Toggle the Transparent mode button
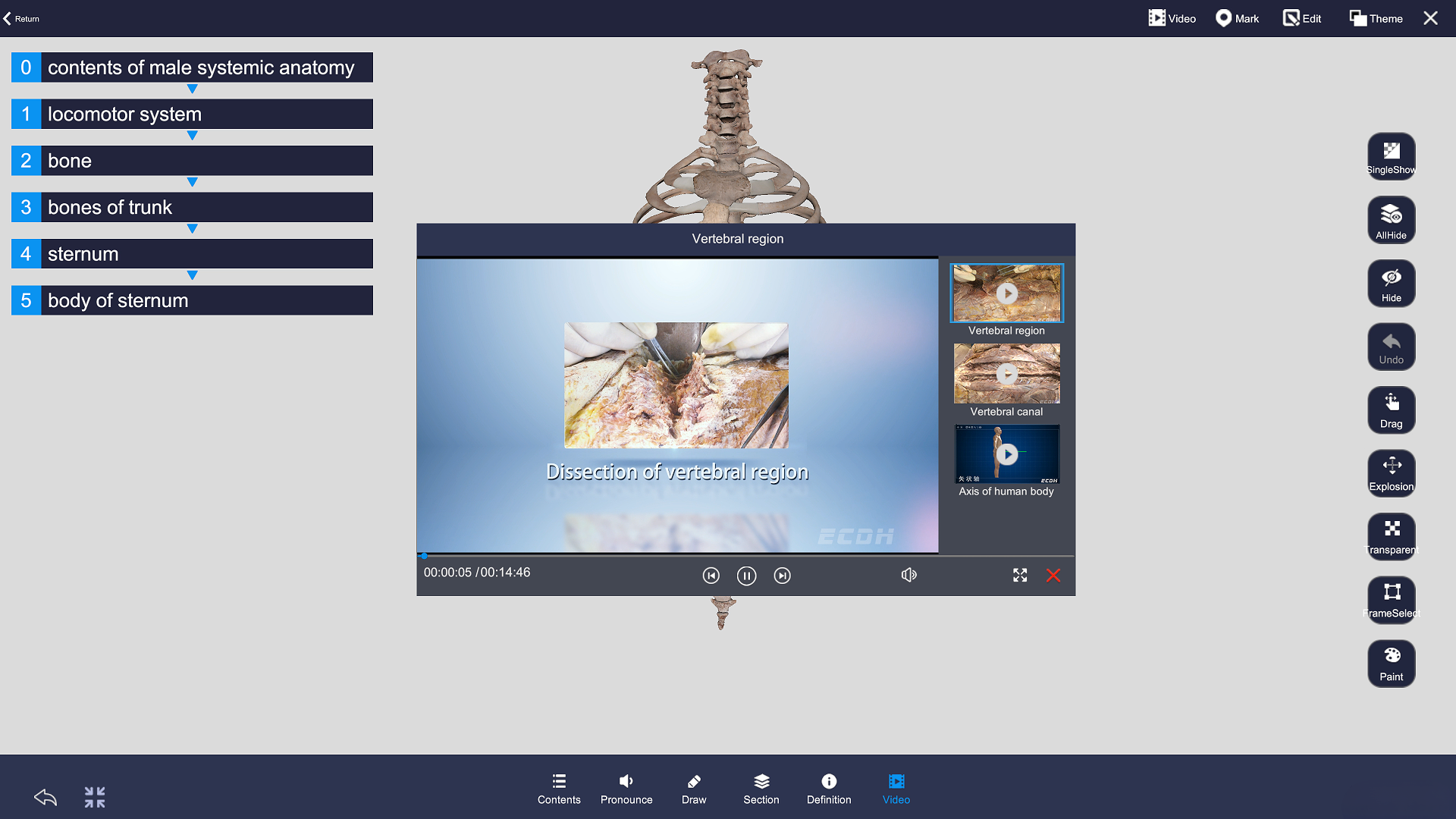 (x=1391, y=536)
